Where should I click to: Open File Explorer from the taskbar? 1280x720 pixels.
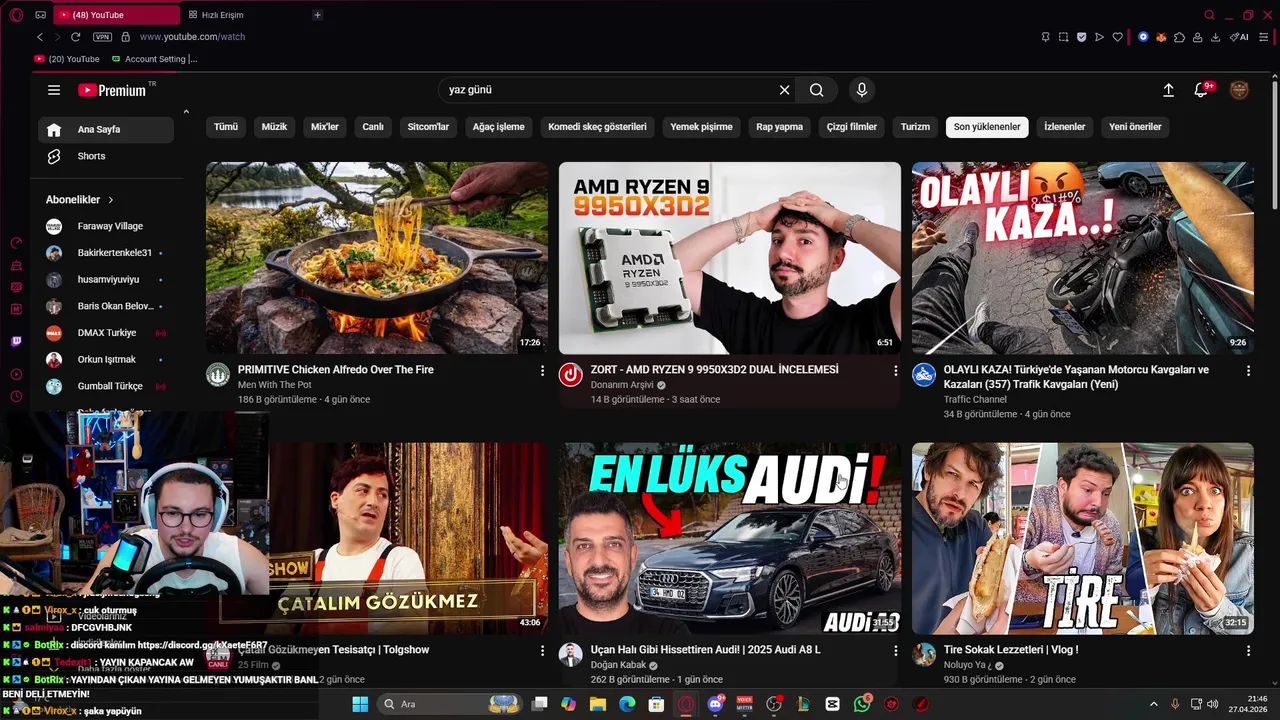coord(598,704)
